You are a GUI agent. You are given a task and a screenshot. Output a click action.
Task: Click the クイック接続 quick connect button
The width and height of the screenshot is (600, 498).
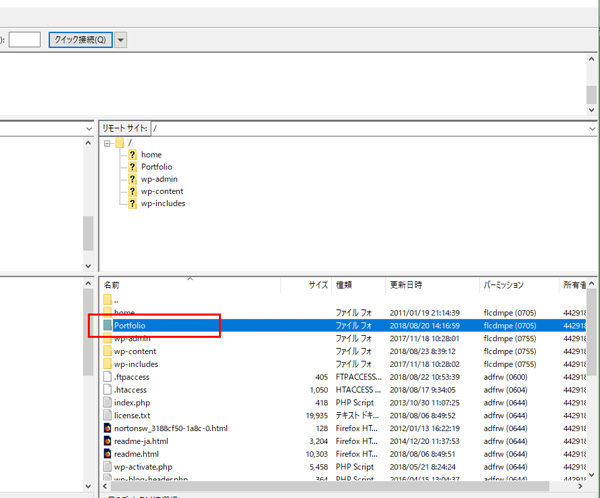(x=80, y=40)
